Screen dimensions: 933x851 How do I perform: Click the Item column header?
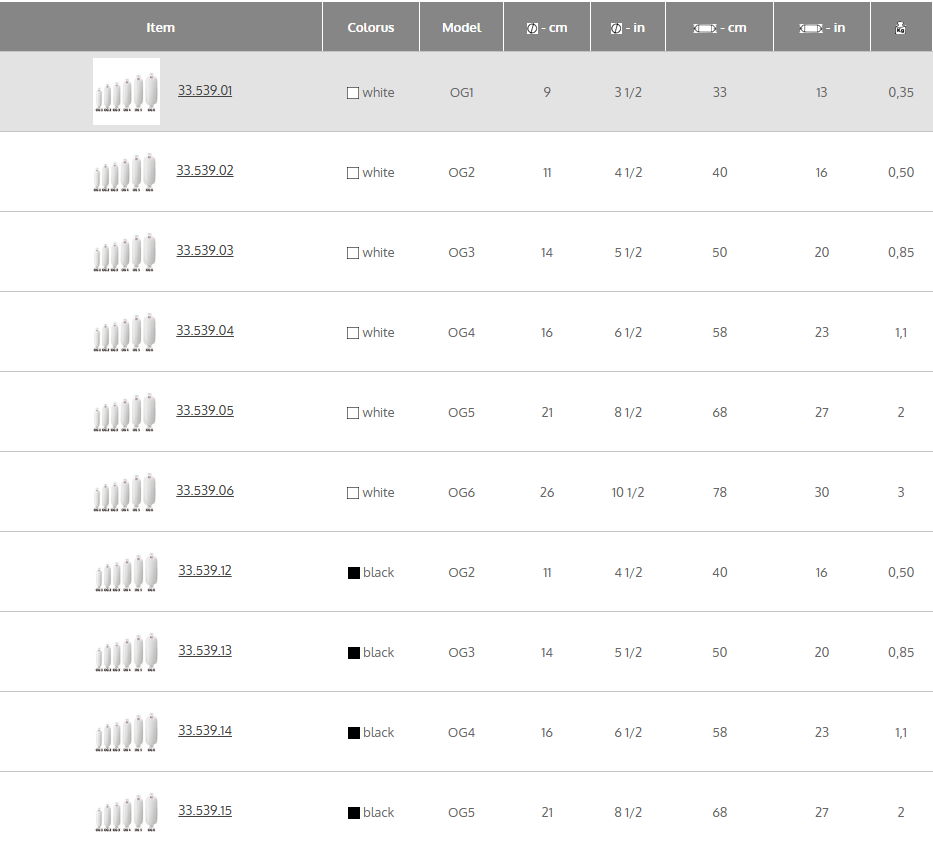(x=160, y=28)
